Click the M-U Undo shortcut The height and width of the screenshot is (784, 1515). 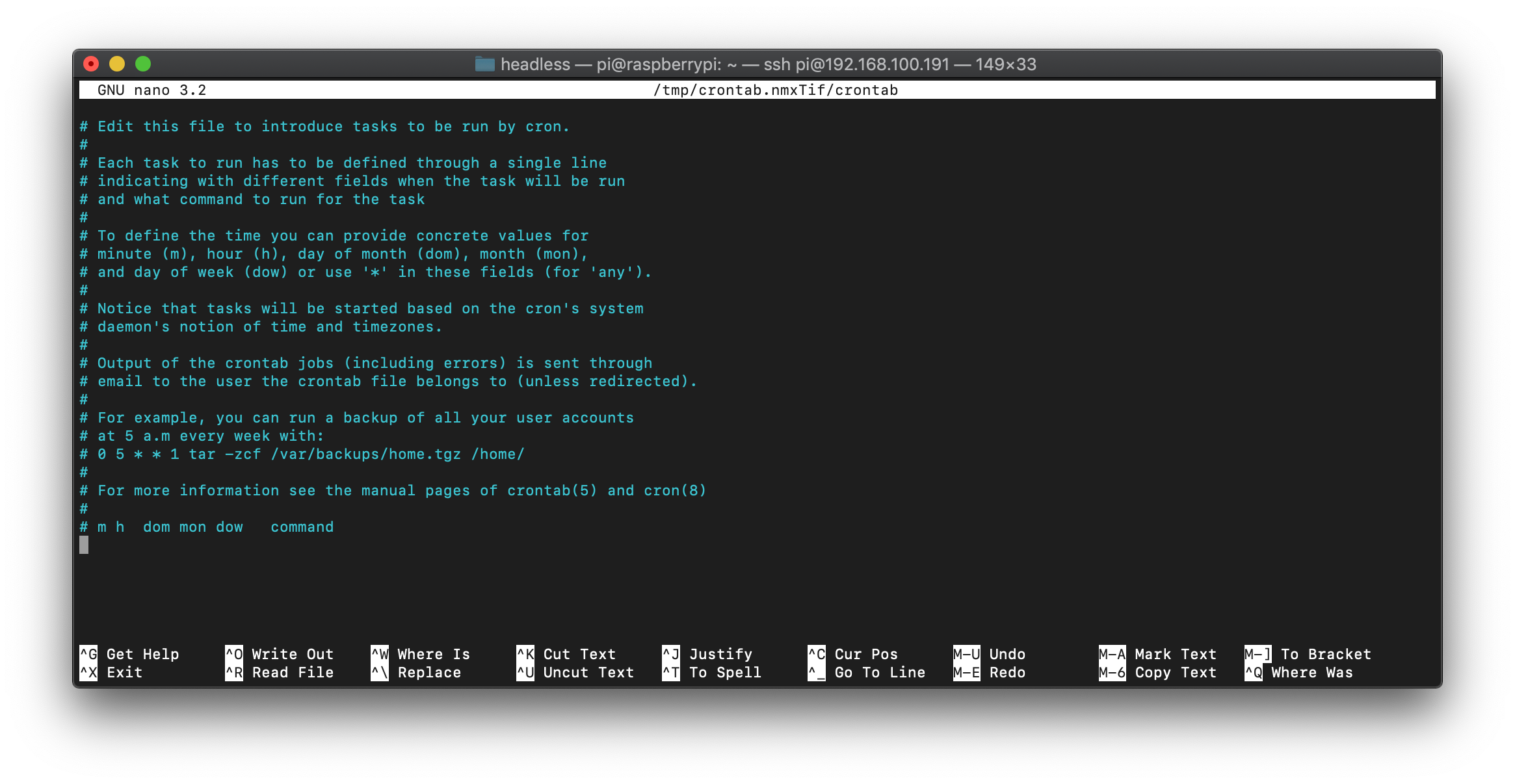pos(989,654)
